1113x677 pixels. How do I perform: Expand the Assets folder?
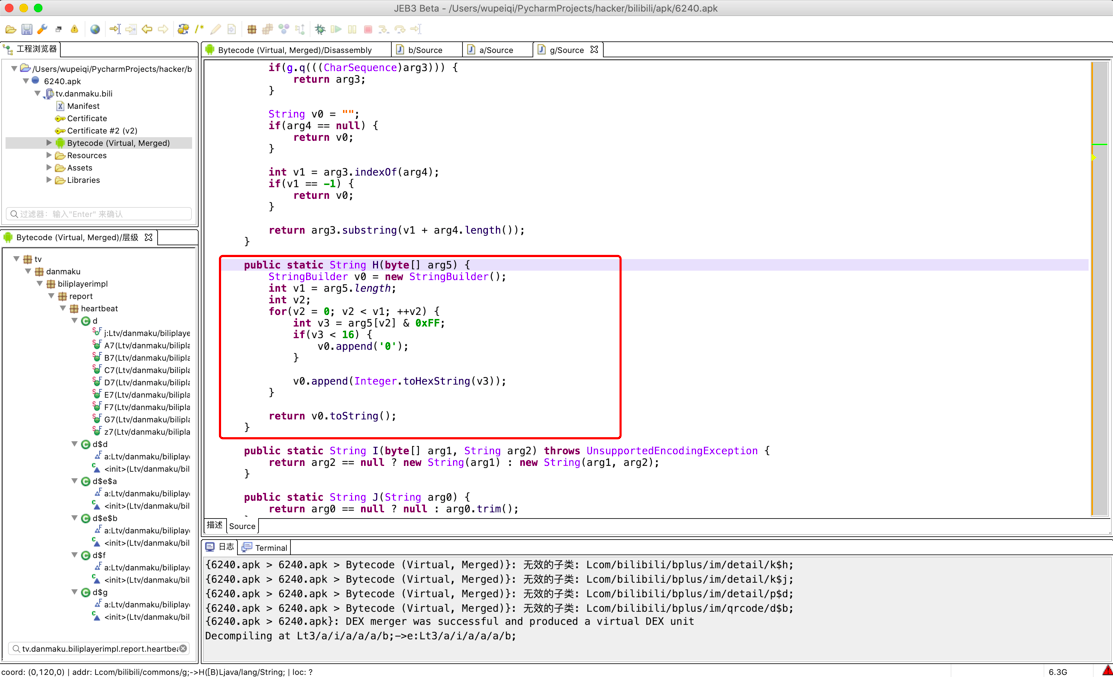point(49,167)
